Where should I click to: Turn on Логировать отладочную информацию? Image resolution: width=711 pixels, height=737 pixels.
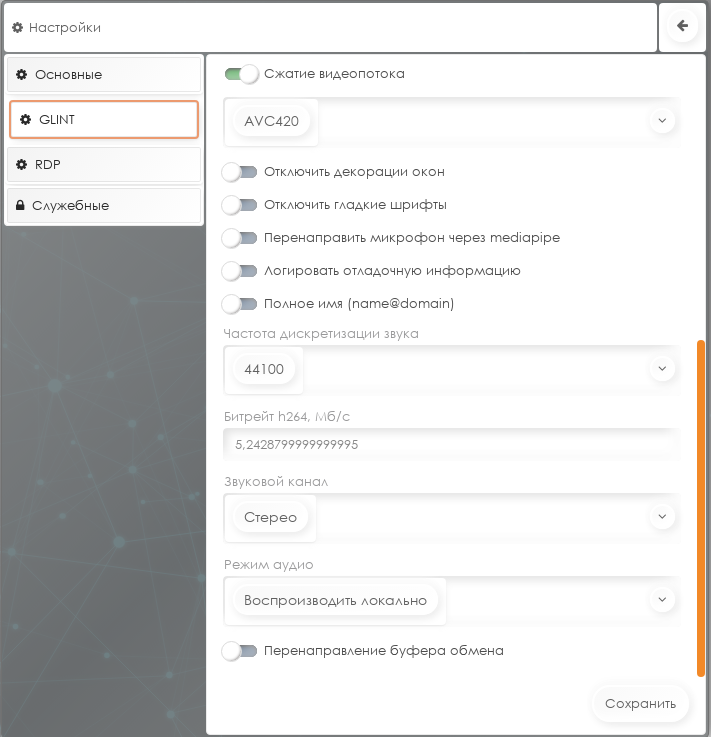coord(240,271)
